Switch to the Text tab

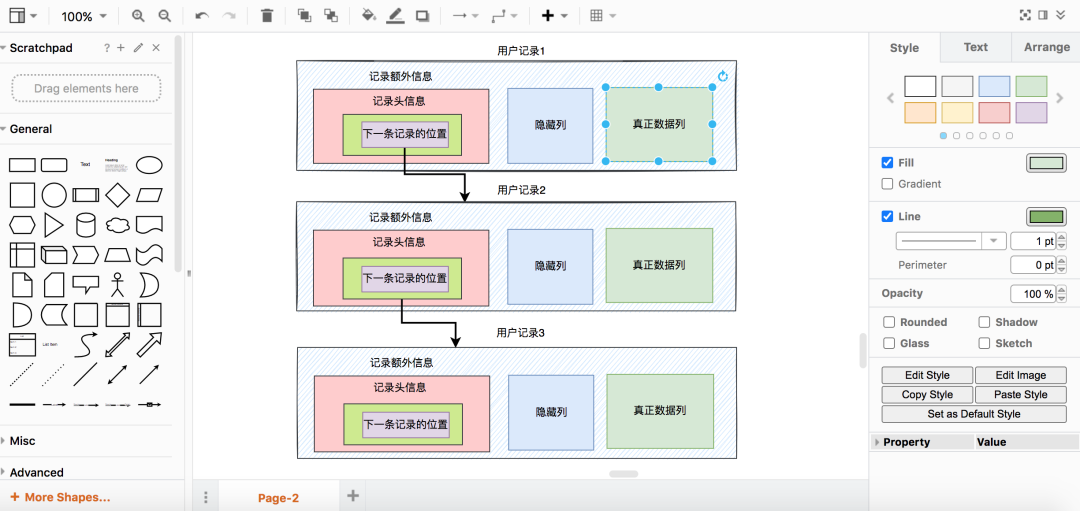(x=975, y=48)
